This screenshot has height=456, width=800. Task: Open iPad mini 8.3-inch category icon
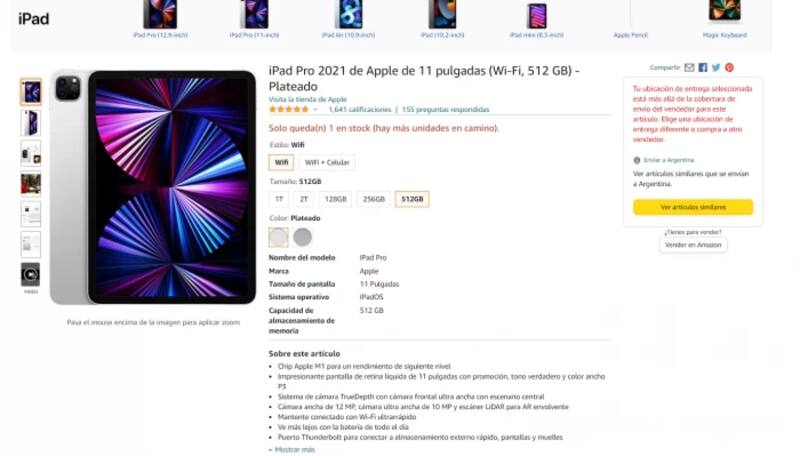(536, 16)
